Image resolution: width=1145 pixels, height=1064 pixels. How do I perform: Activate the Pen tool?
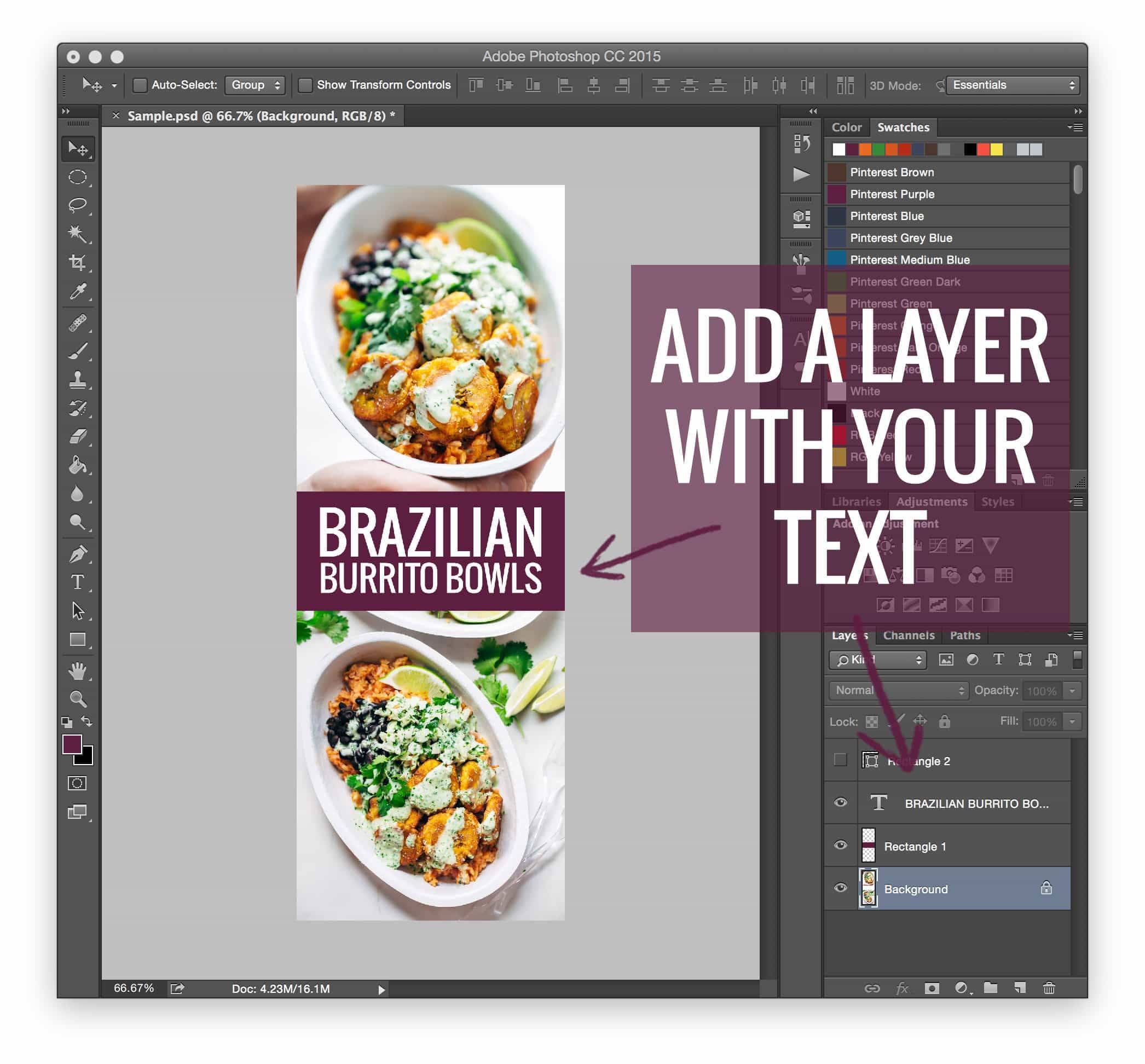point(77,554)
